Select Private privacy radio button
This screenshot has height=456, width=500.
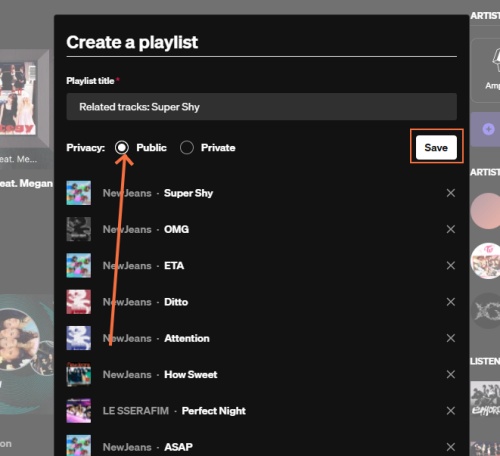tap(187, 147)
